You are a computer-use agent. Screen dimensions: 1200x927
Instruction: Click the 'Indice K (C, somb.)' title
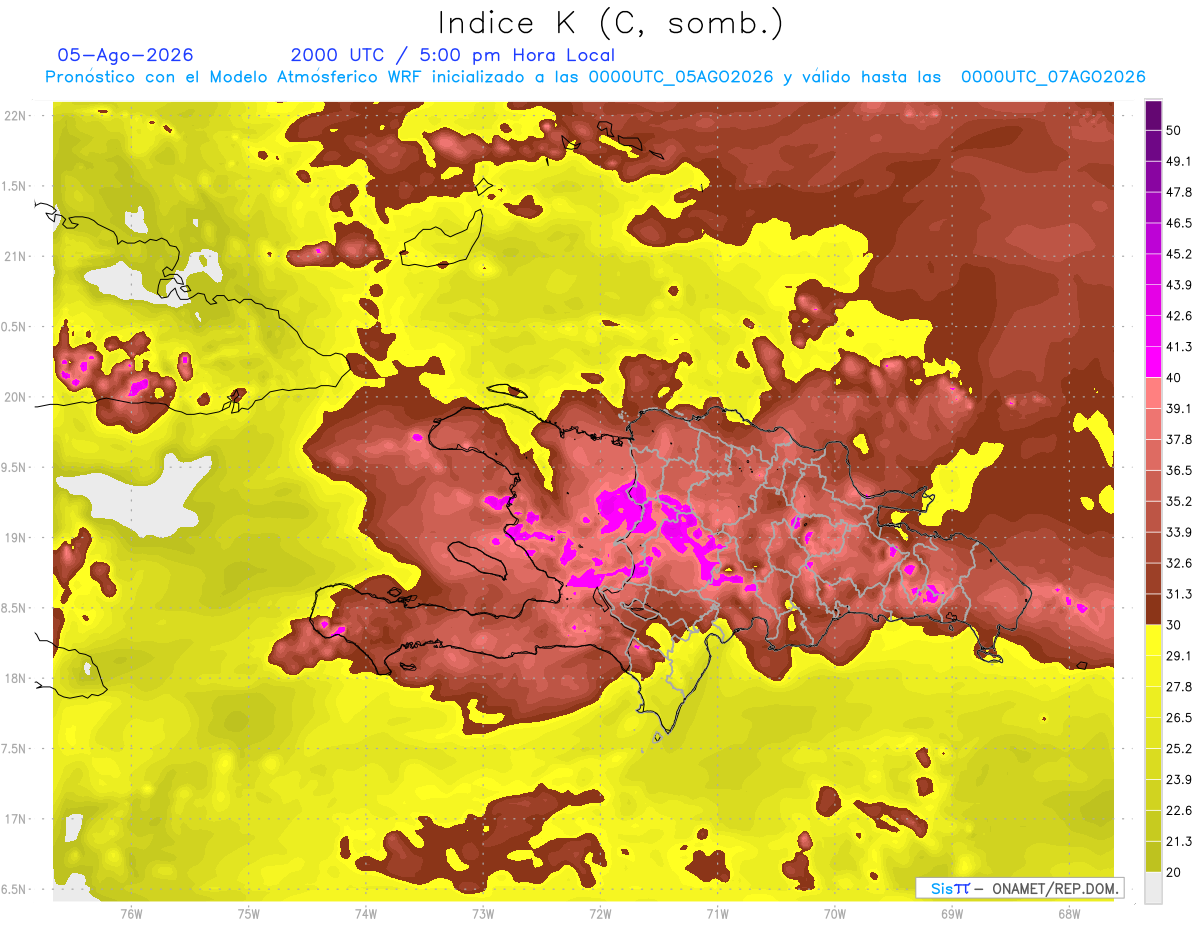pos(610,23)
